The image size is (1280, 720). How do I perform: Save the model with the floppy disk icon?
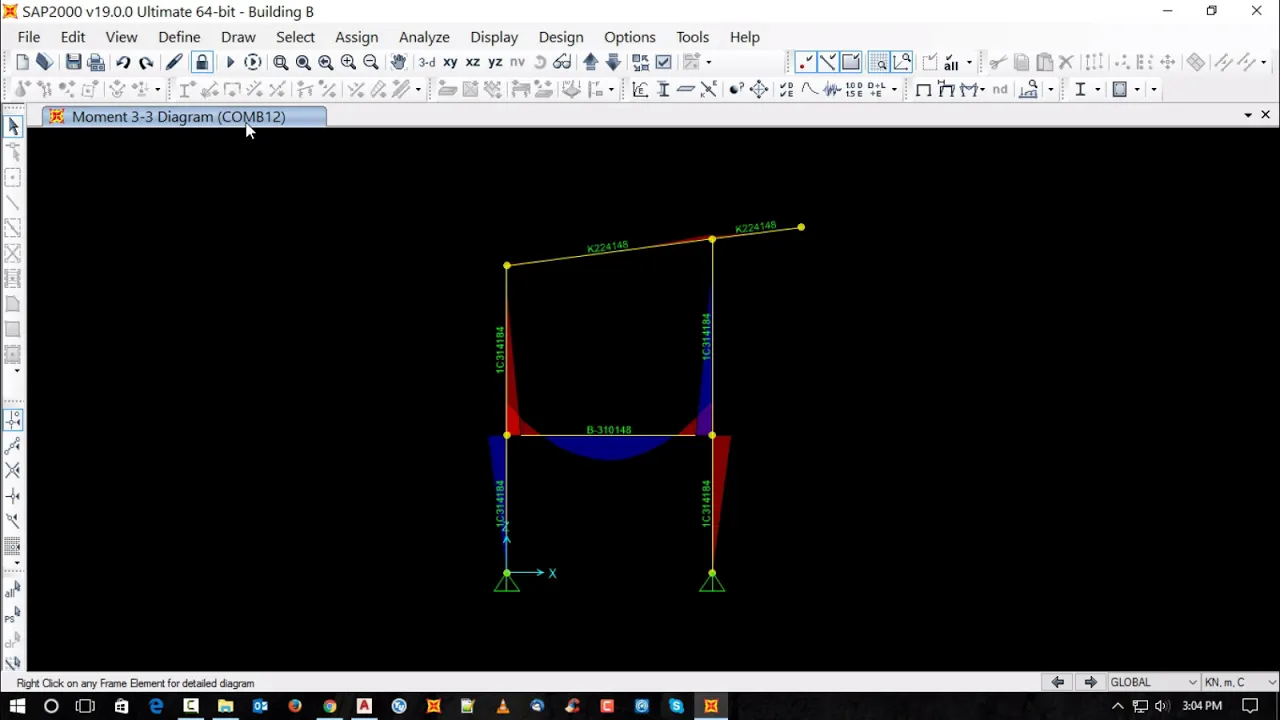pos(73,62)
